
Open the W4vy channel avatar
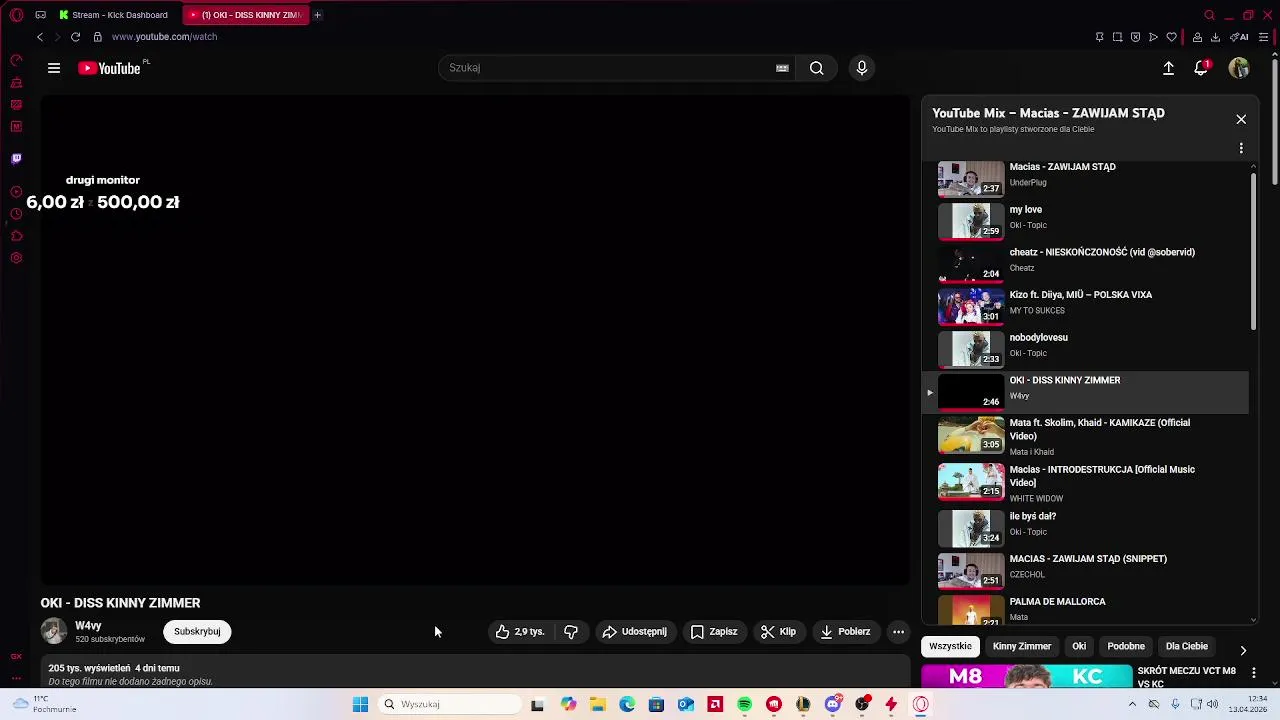click(54, 631)
